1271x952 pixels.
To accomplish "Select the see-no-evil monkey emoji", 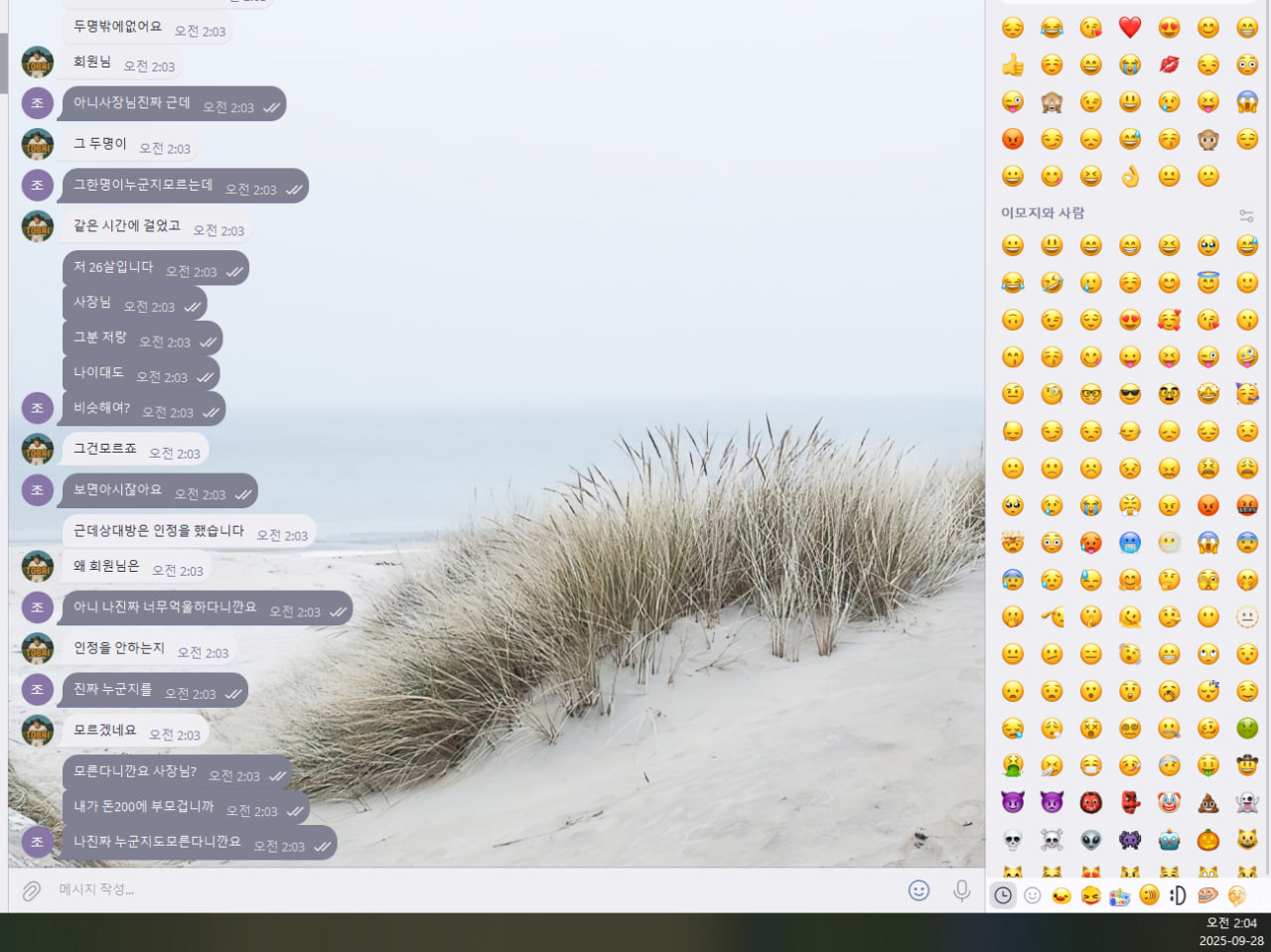I will click(1052, 102).
